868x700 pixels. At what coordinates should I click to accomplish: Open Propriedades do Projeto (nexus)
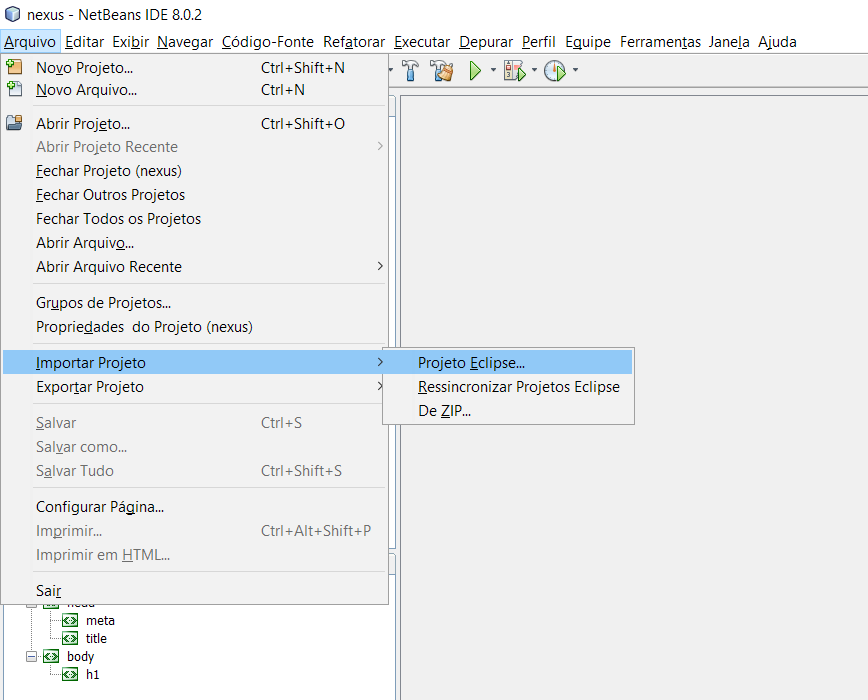(194, 326)
